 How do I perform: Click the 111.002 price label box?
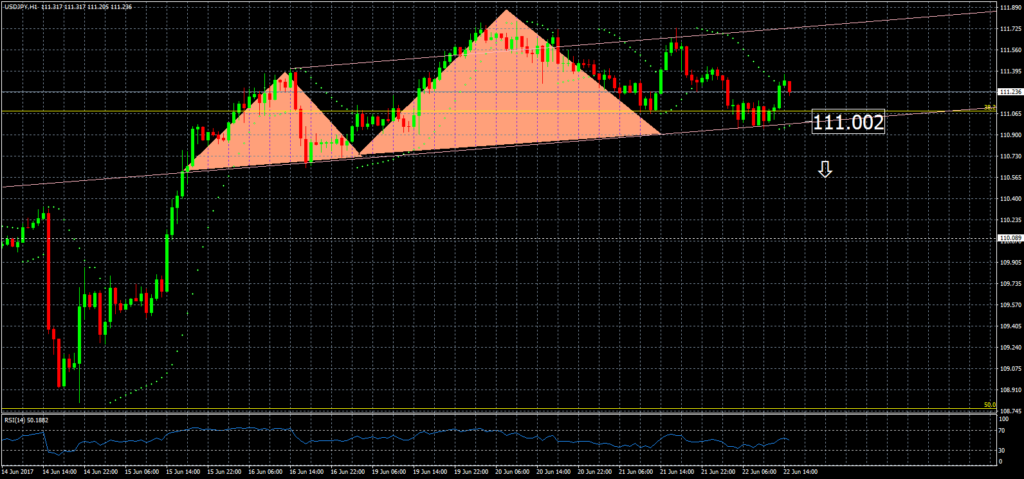point(848,122)
